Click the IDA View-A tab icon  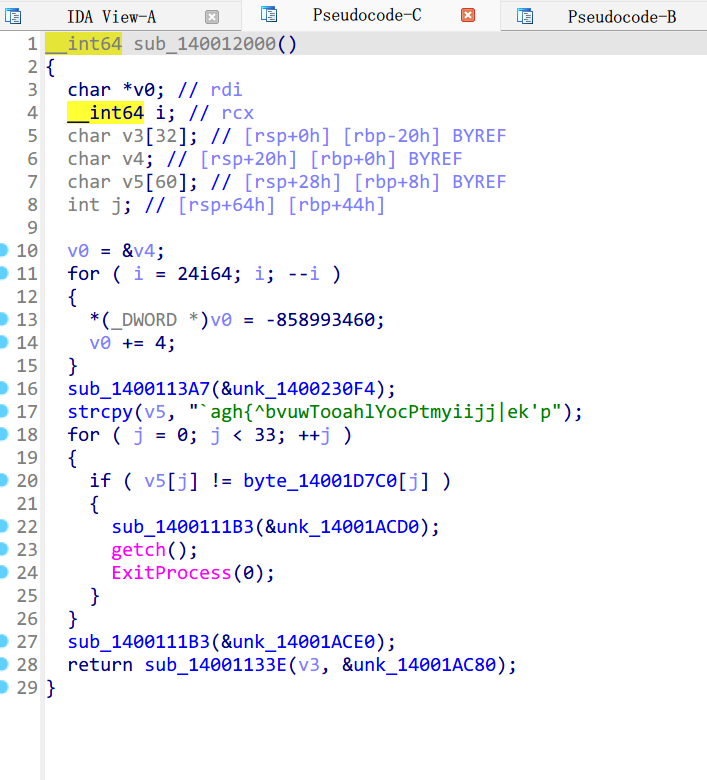point(13,16)
